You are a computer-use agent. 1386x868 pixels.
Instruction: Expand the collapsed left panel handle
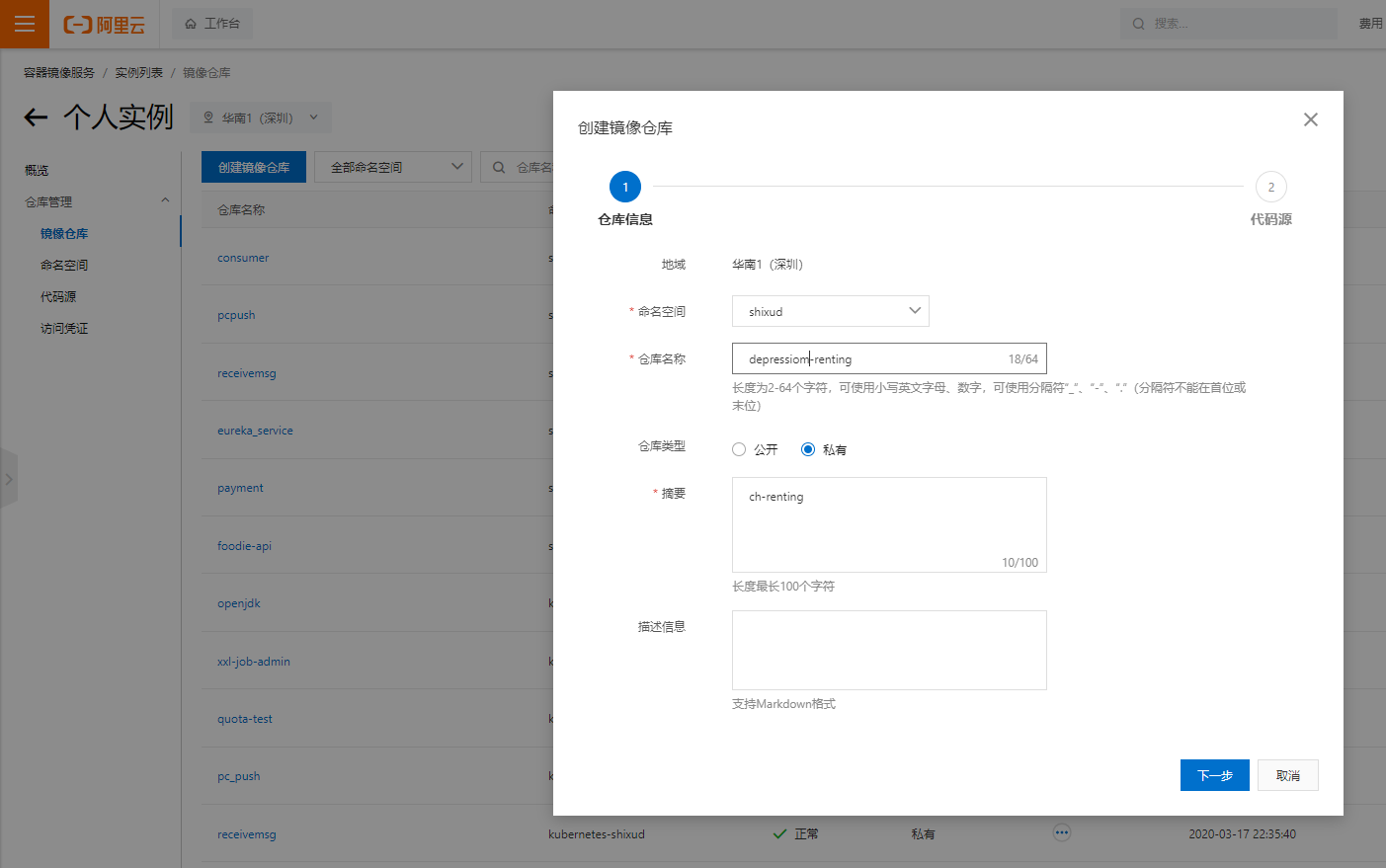pos(9,479)
